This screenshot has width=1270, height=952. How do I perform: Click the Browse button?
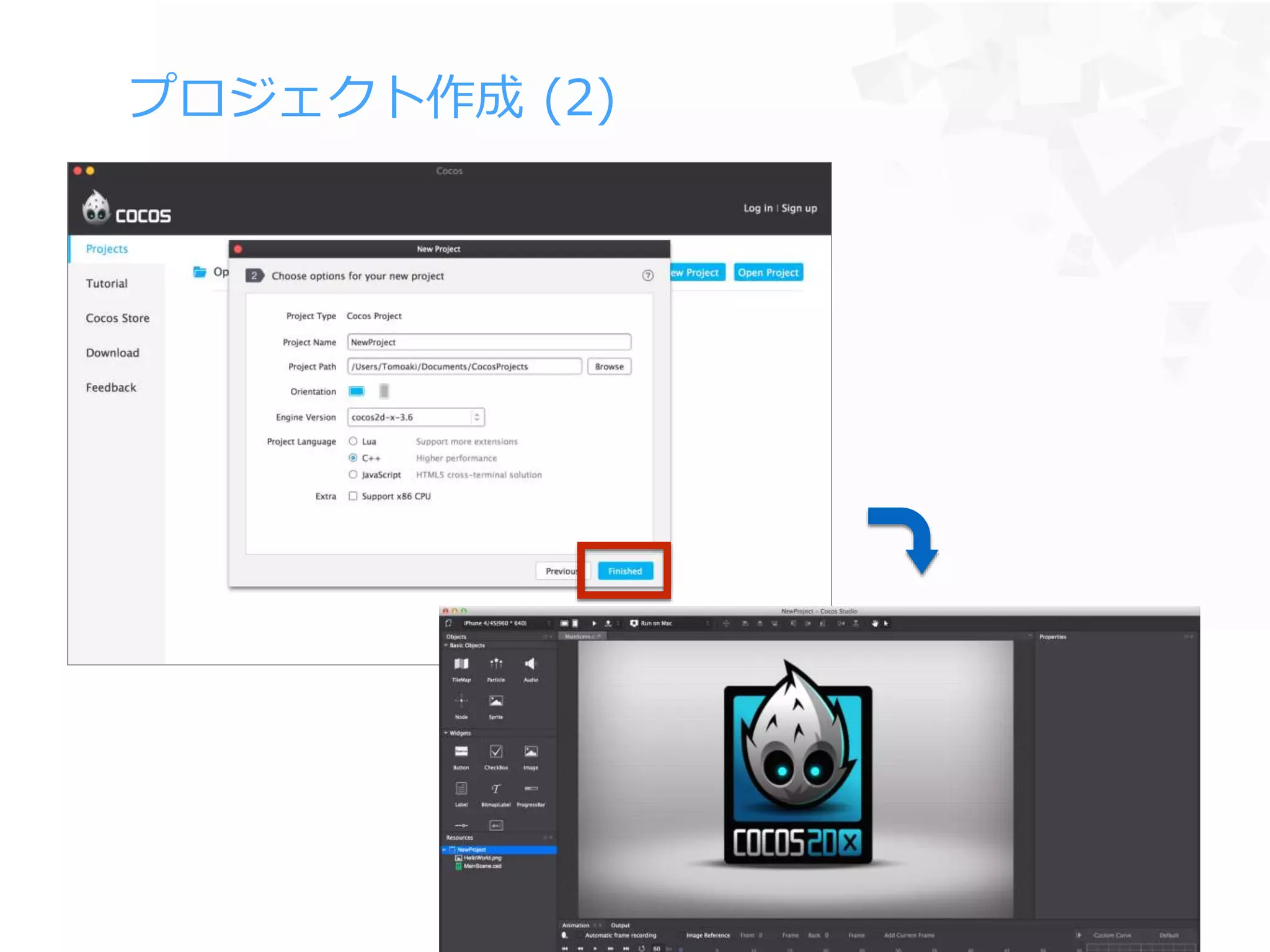[609, 366]
